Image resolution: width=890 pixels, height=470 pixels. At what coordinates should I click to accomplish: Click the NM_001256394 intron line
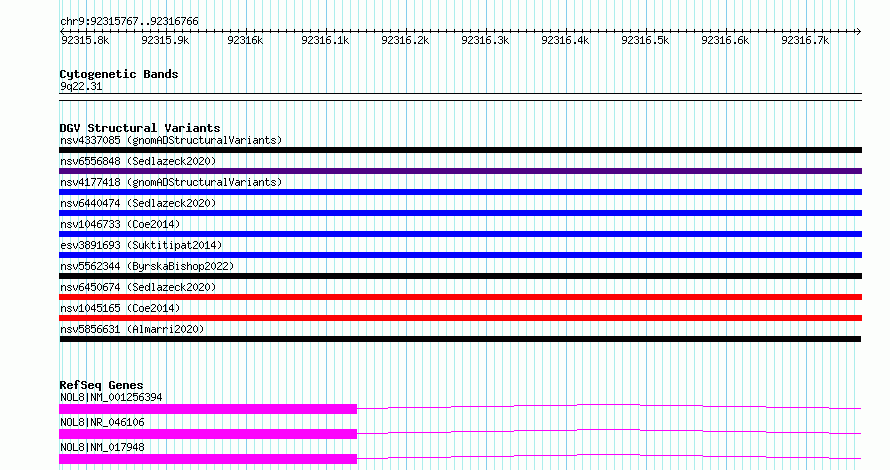pyautogui.click(x=608, y=405)
